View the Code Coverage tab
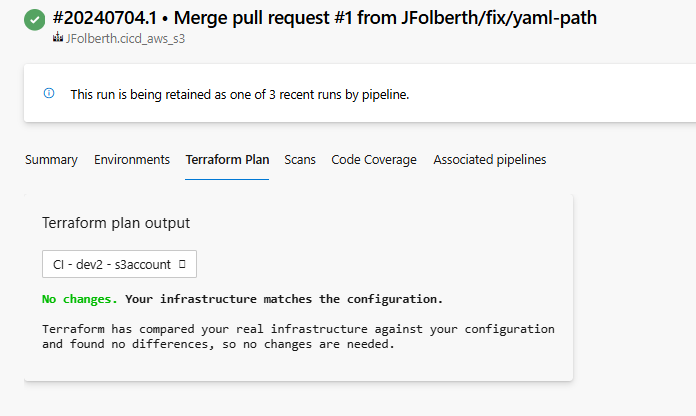 (374, 159)
